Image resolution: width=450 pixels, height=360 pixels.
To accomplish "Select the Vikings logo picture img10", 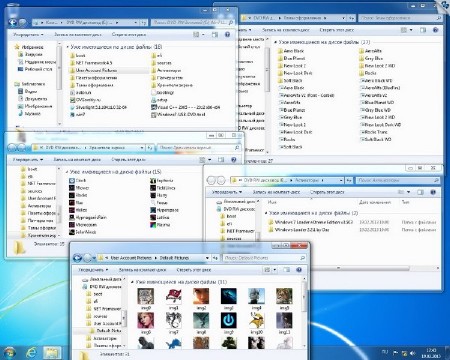I will tap(256, 323).
